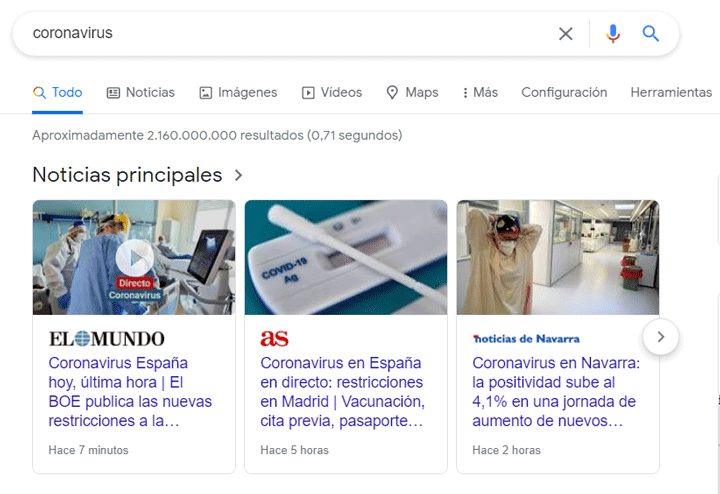The width and height of the screenshot is (720, 494).
Task: Switch to the Vídeos tab
Action: point(332,92)
